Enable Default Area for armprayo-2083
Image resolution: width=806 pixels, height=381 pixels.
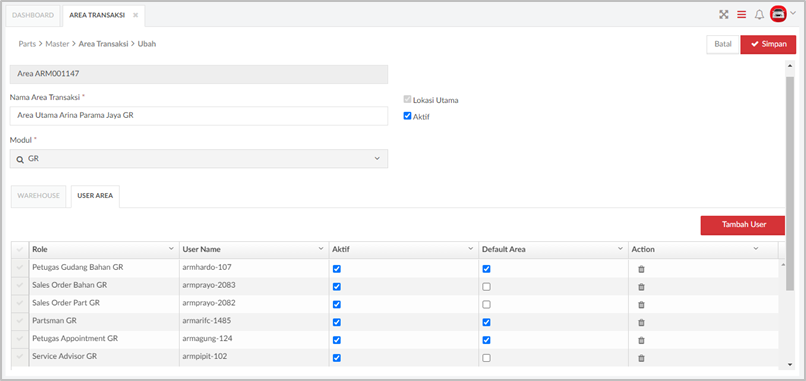pos(486,287)
